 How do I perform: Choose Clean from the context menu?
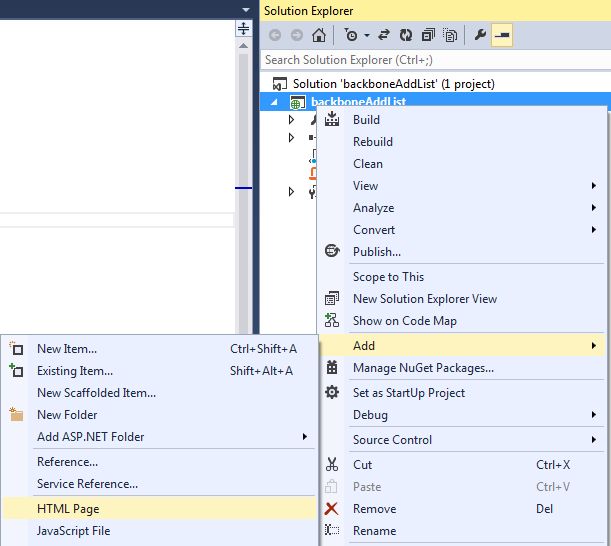(x=461, y=164)
